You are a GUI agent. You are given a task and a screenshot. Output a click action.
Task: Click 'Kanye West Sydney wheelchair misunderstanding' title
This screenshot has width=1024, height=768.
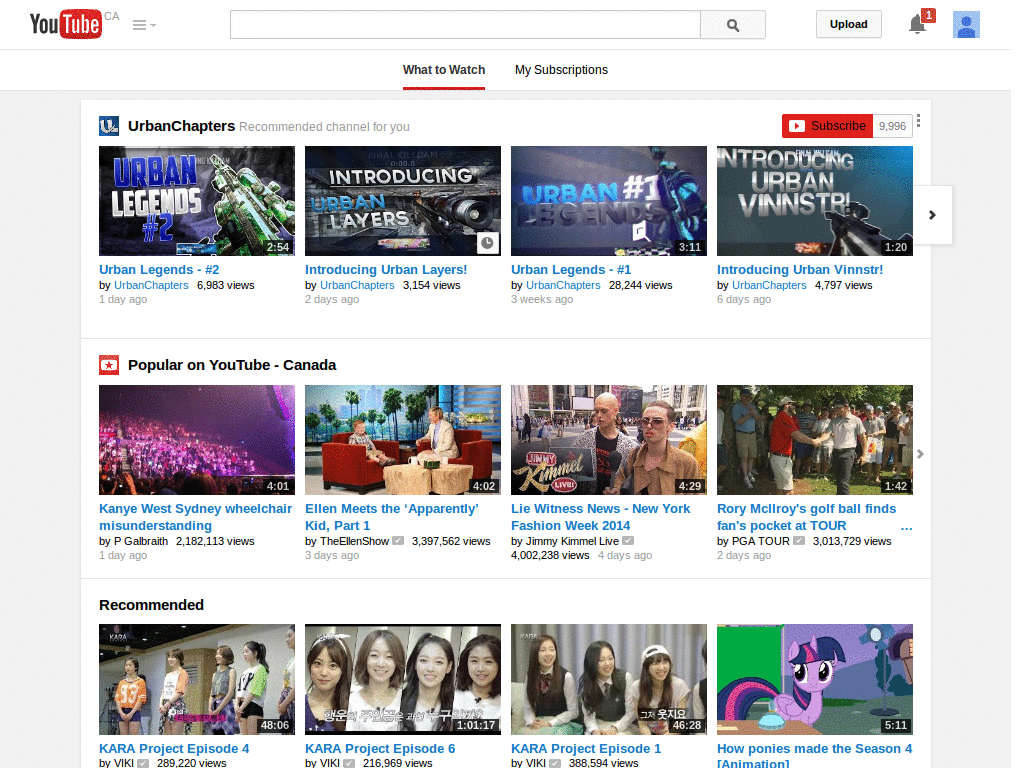195,517
